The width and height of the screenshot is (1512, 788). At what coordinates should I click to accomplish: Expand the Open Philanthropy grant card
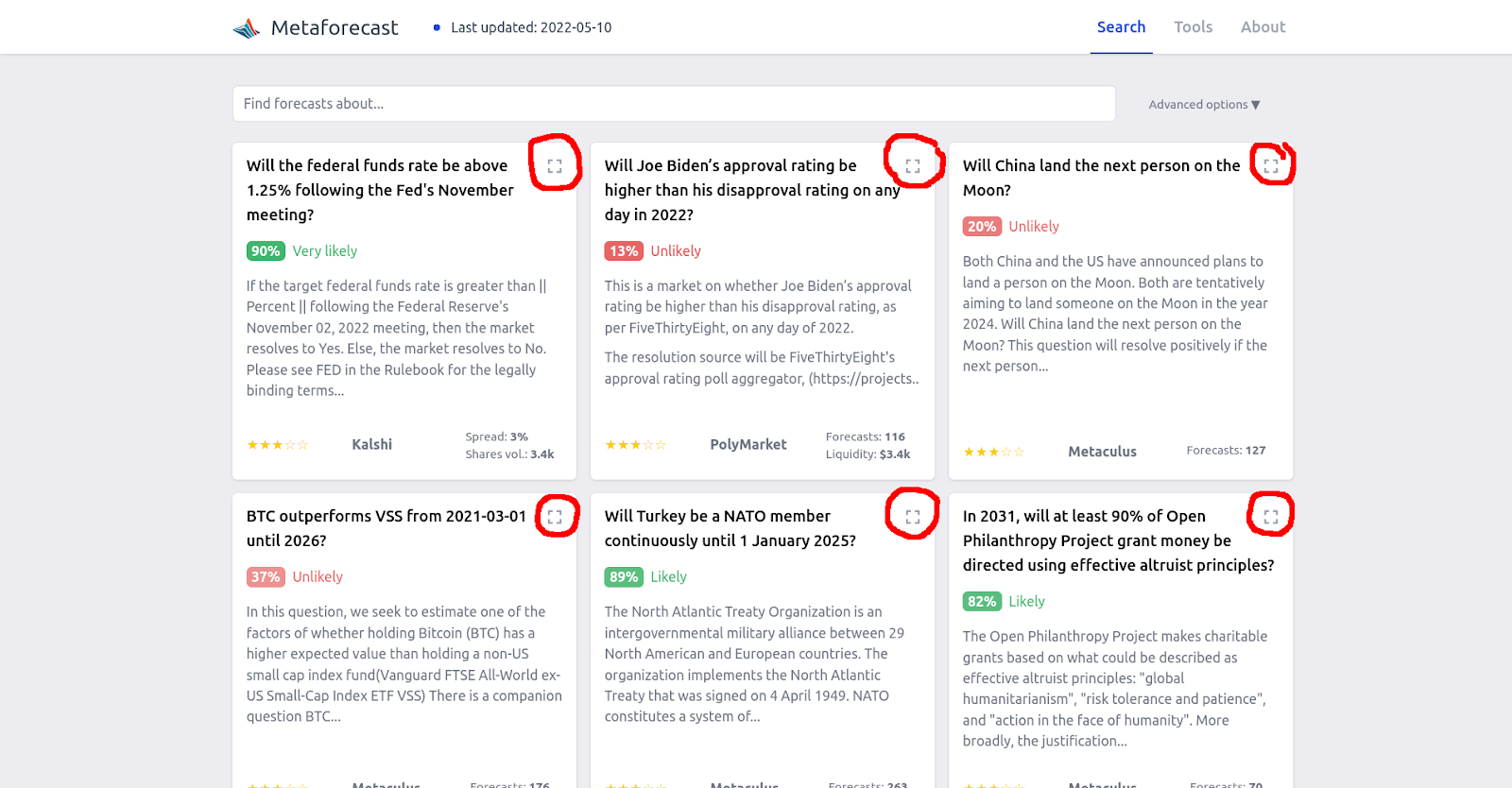click(1271, 517)
